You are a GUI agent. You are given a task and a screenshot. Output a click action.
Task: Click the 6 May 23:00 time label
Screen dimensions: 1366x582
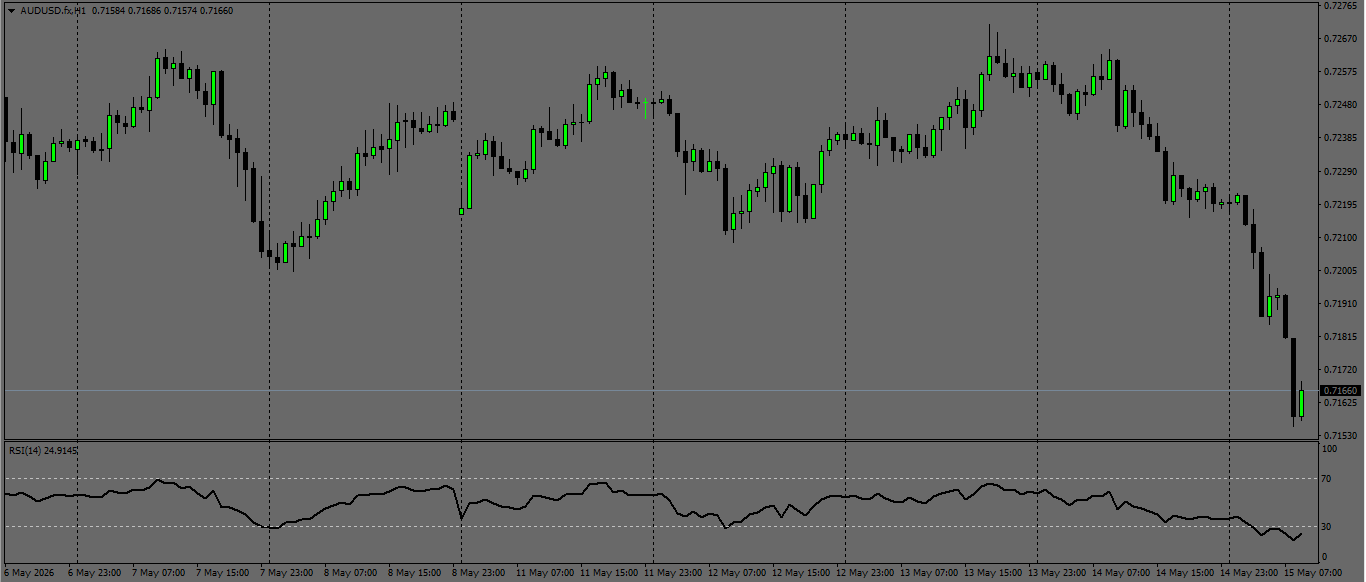pos(94,573)
